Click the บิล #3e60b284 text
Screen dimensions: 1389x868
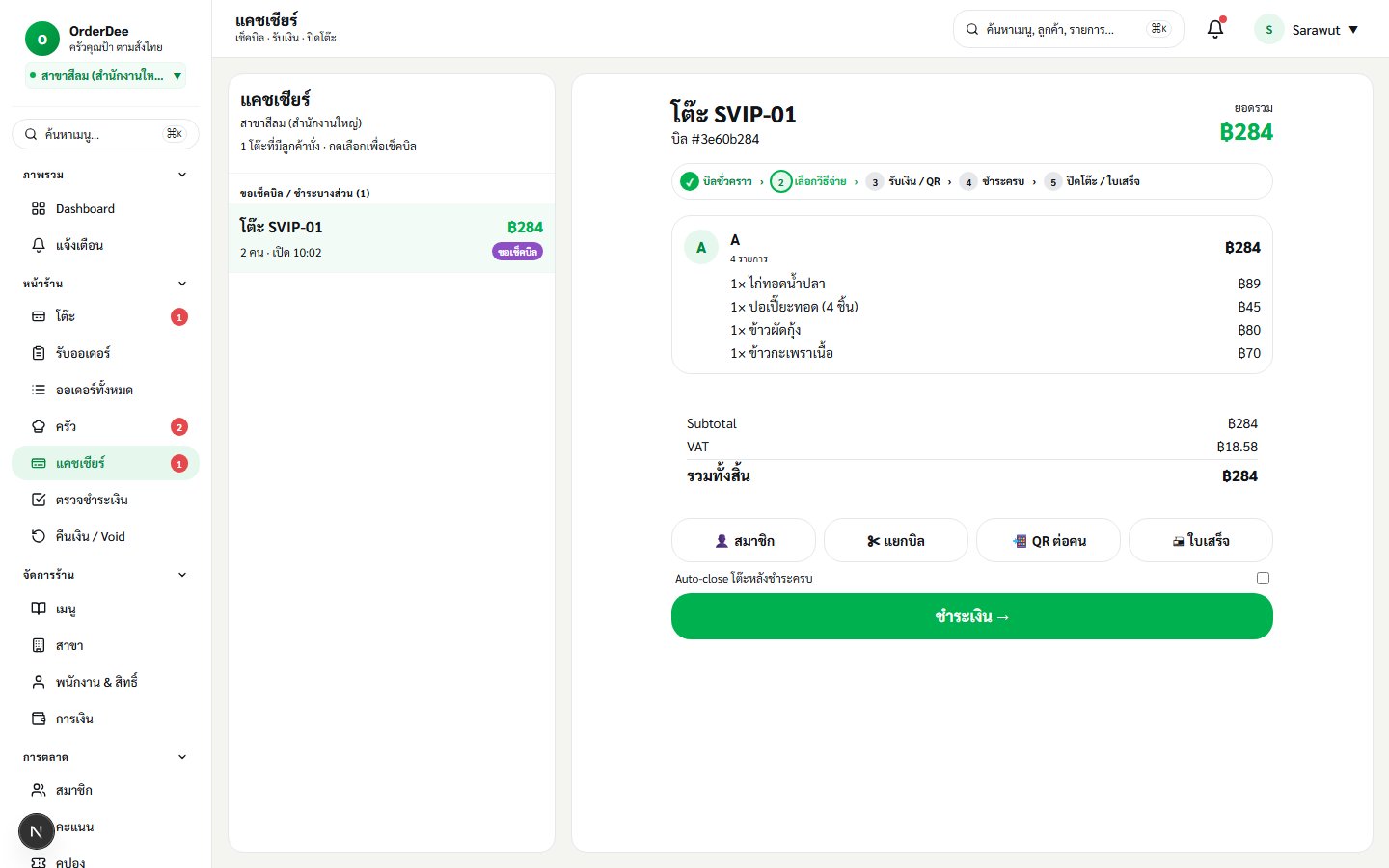(716, 139)
